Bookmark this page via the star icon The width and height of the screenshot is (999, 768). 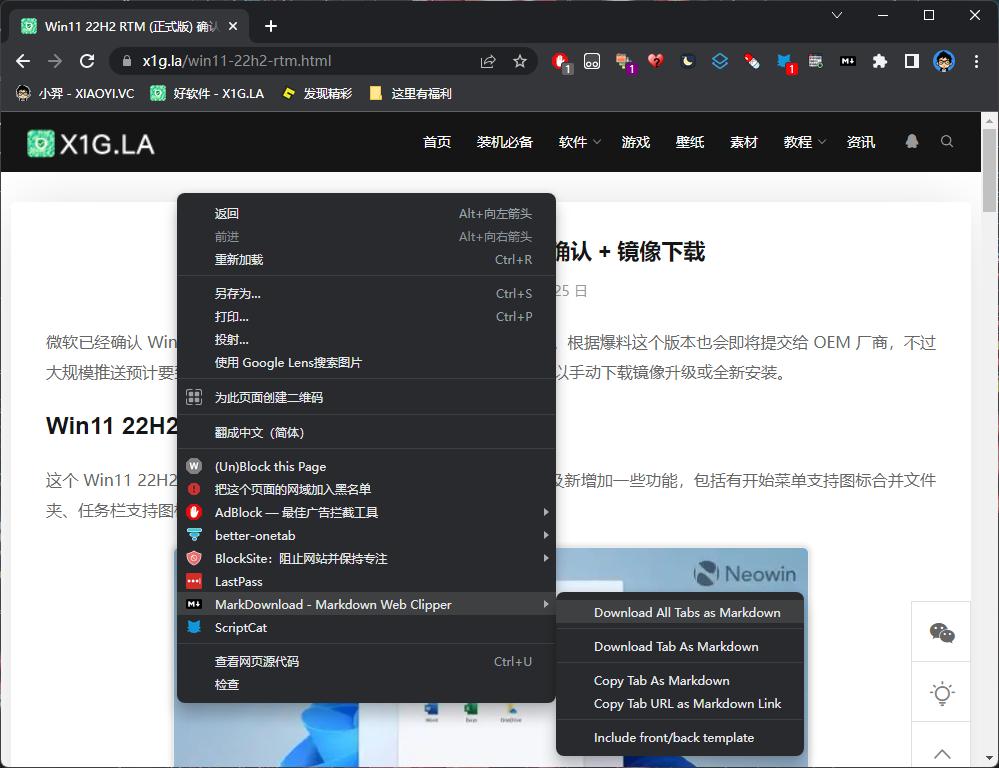(x=520, y=61)
